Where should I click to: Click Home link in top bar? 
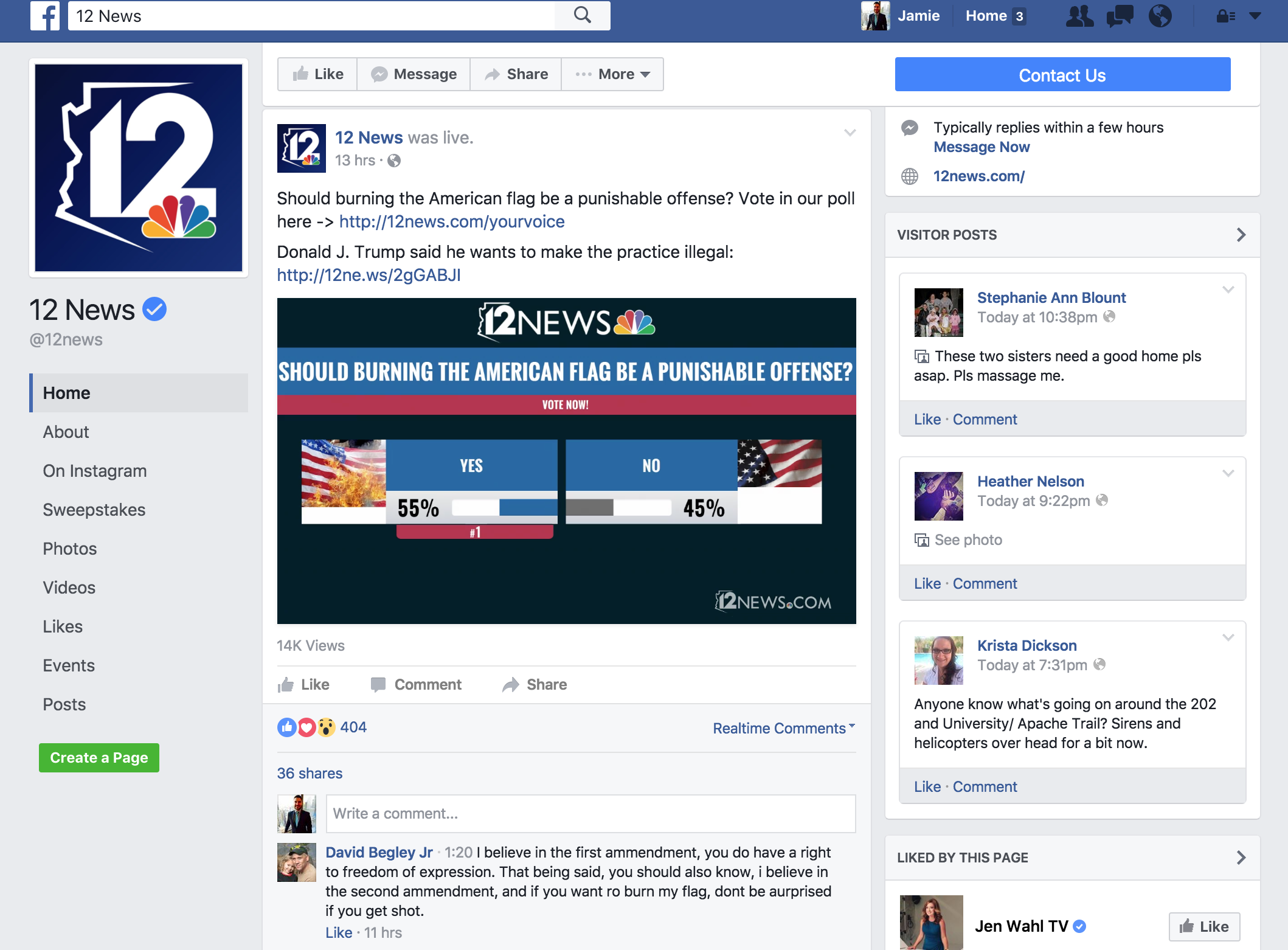point(986,16)
